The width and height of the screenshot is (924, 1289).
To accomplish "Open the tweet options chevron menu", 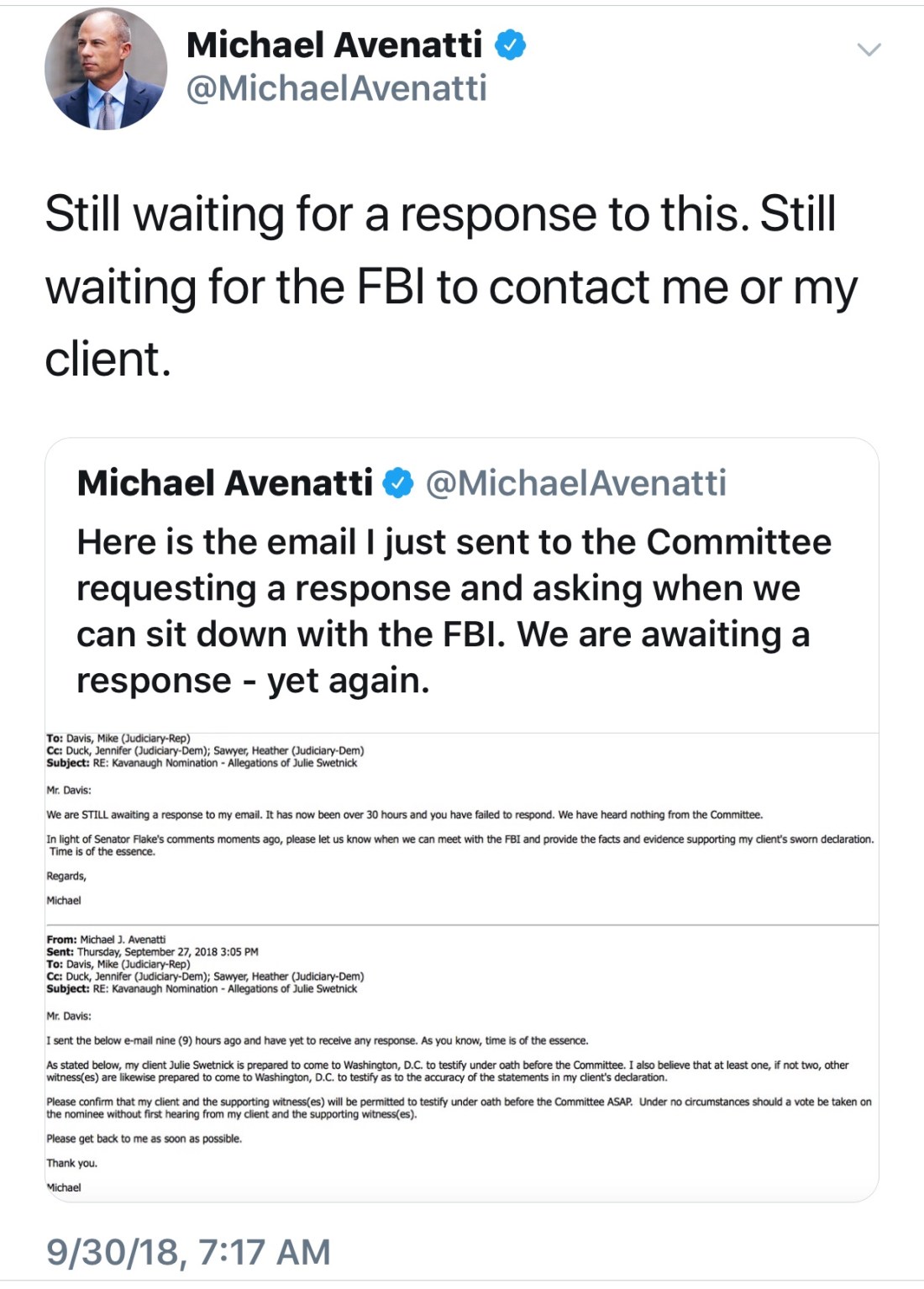I will (869, 50).
